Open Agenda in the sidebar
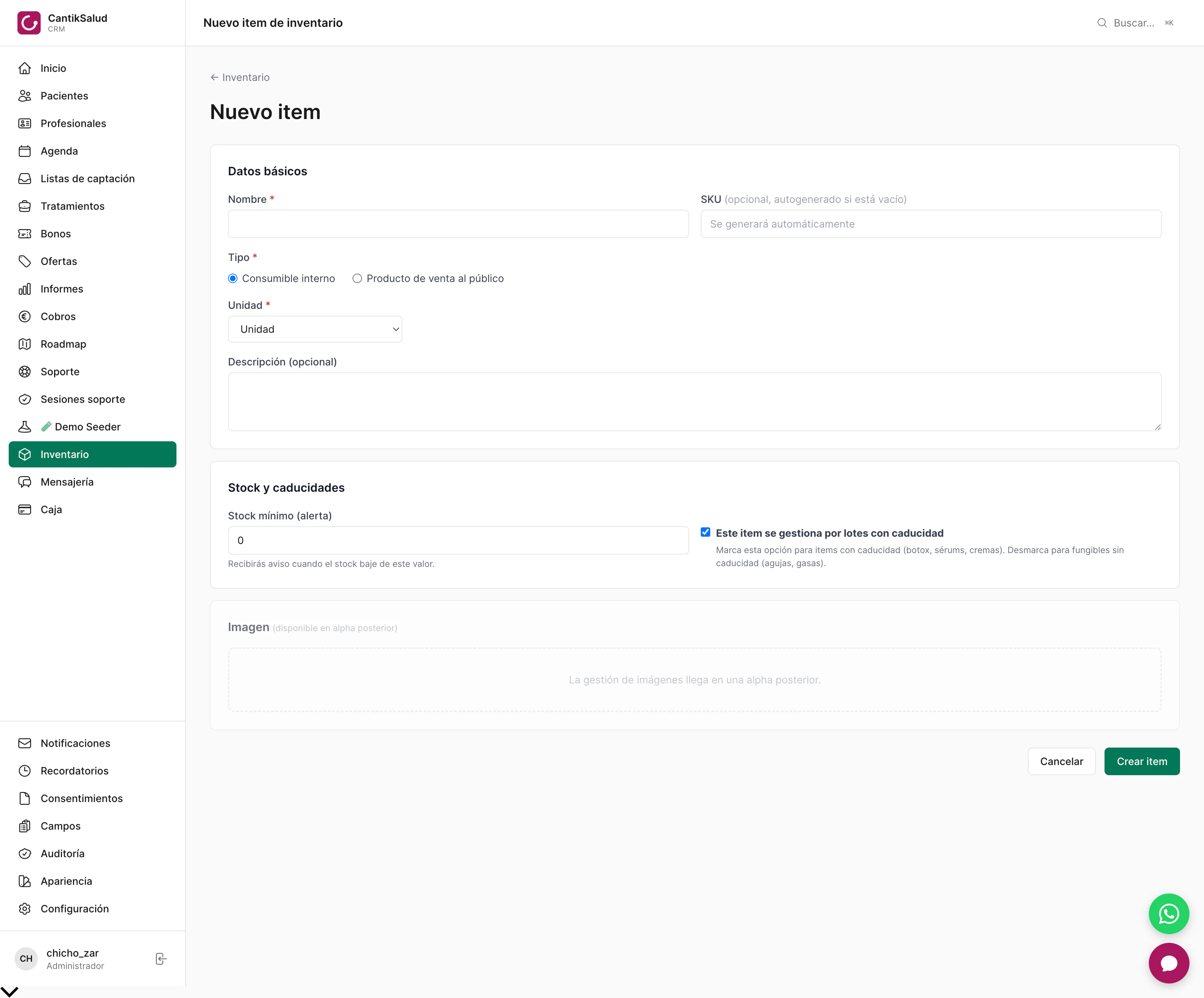 click(92, 151)
